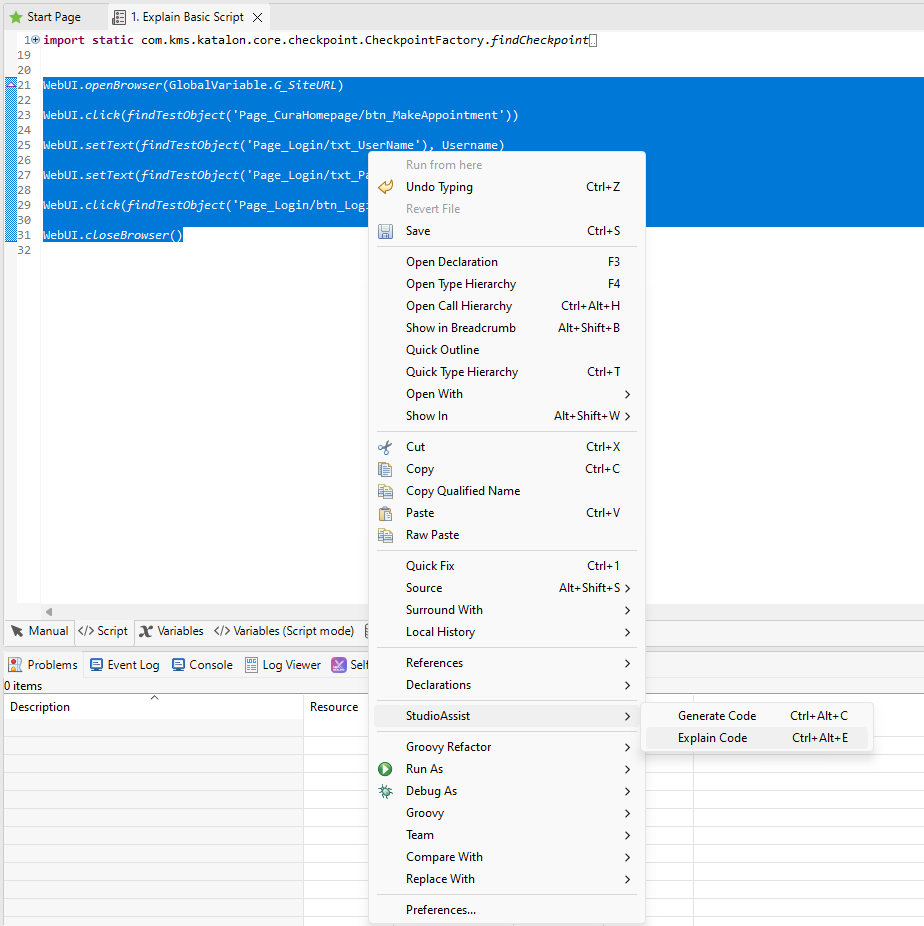Open the Console tab
The image size is (924, 926).
(203, 665)
